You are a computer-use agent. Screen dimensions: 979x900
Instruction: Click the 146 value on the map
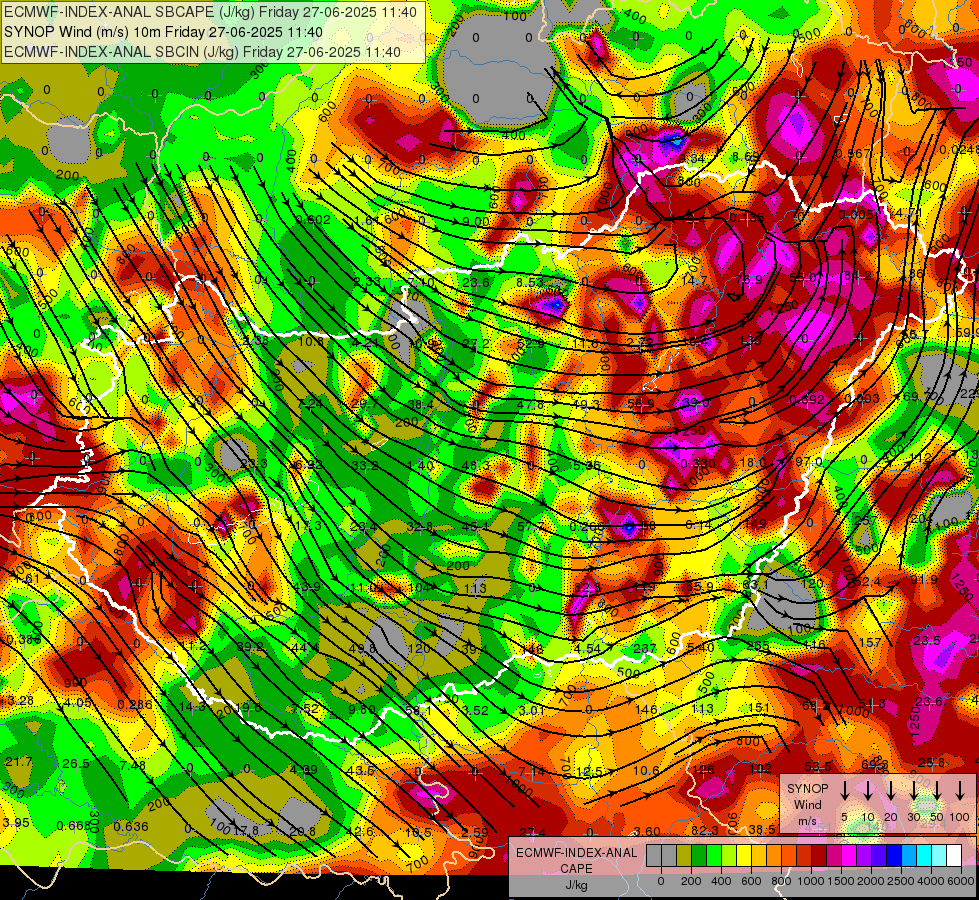click(x=646, y=710)
